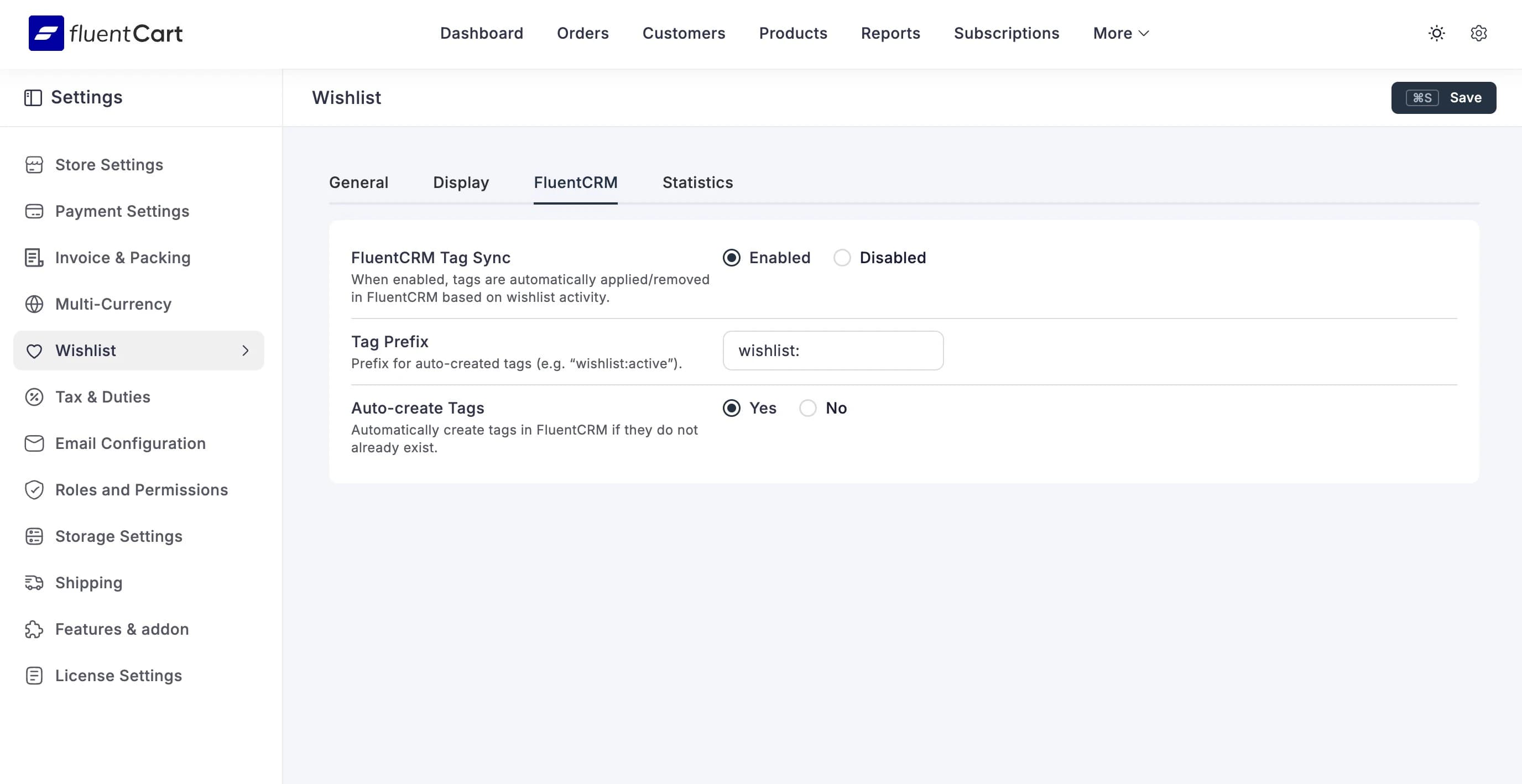This screenshot has width=1522, height=784.
Task: Select the Store Settings icon in sidebar
Action: pos(34,165)
